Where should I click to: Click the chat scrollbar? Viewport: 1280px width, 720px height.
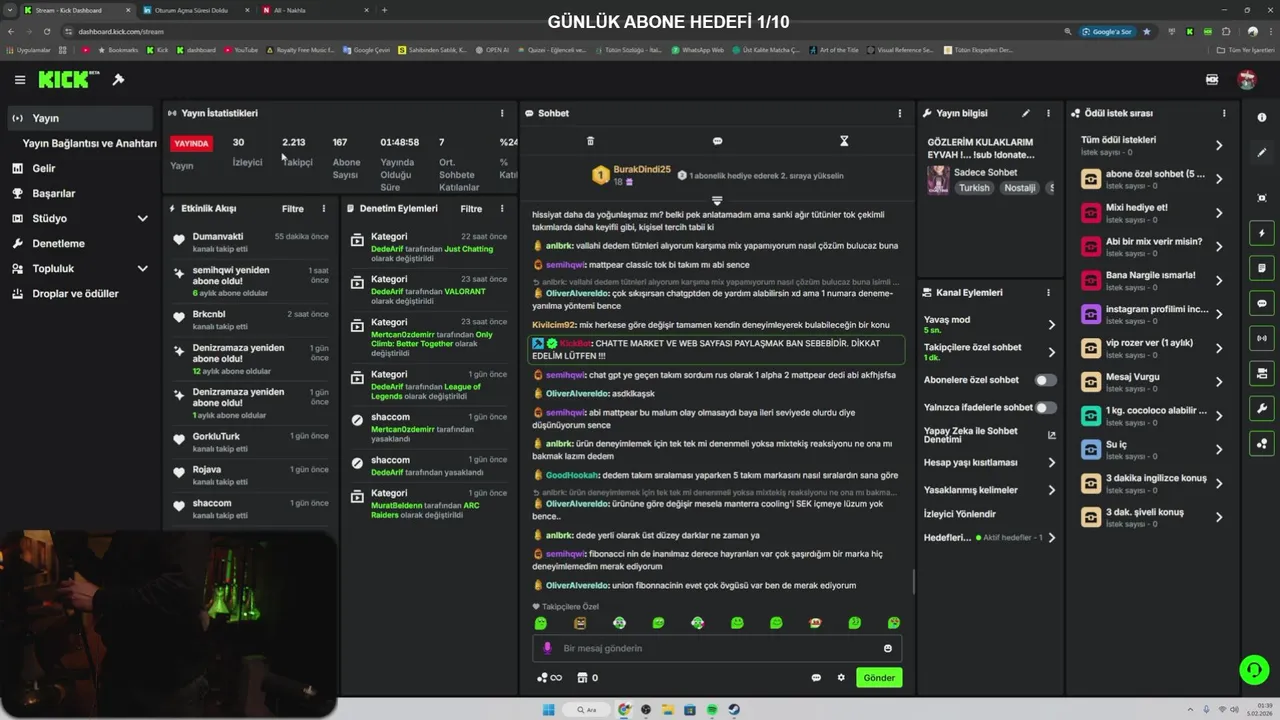tap(914, 580)
